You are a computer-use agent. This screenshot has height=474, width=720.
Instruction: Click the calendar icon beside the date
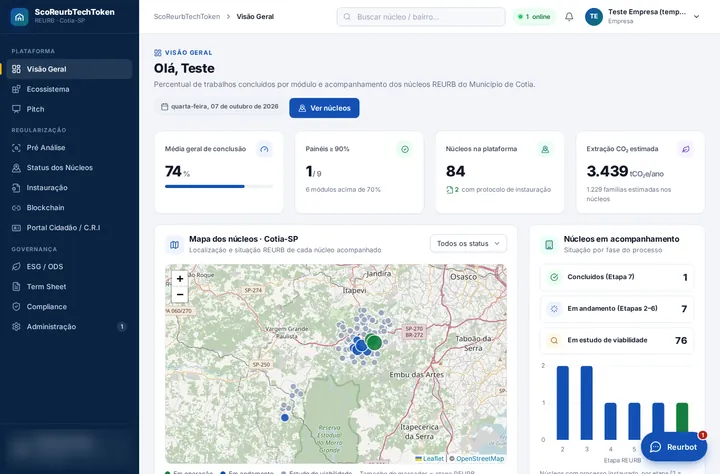pyautogui.click(x=164, y=107)
